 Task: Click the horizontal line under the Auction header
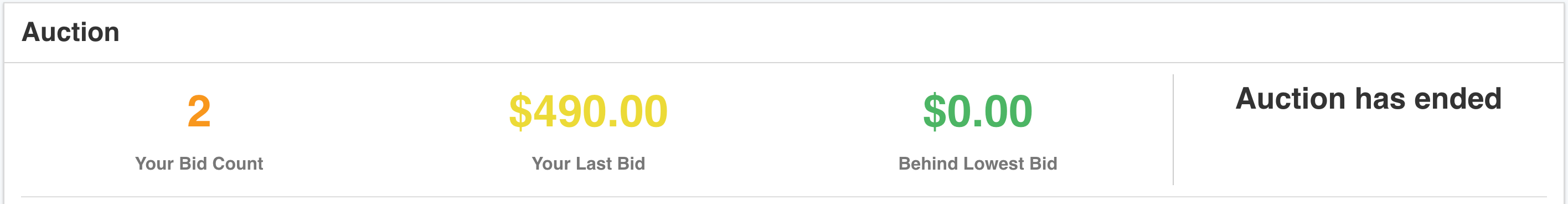tap(784, 62)
